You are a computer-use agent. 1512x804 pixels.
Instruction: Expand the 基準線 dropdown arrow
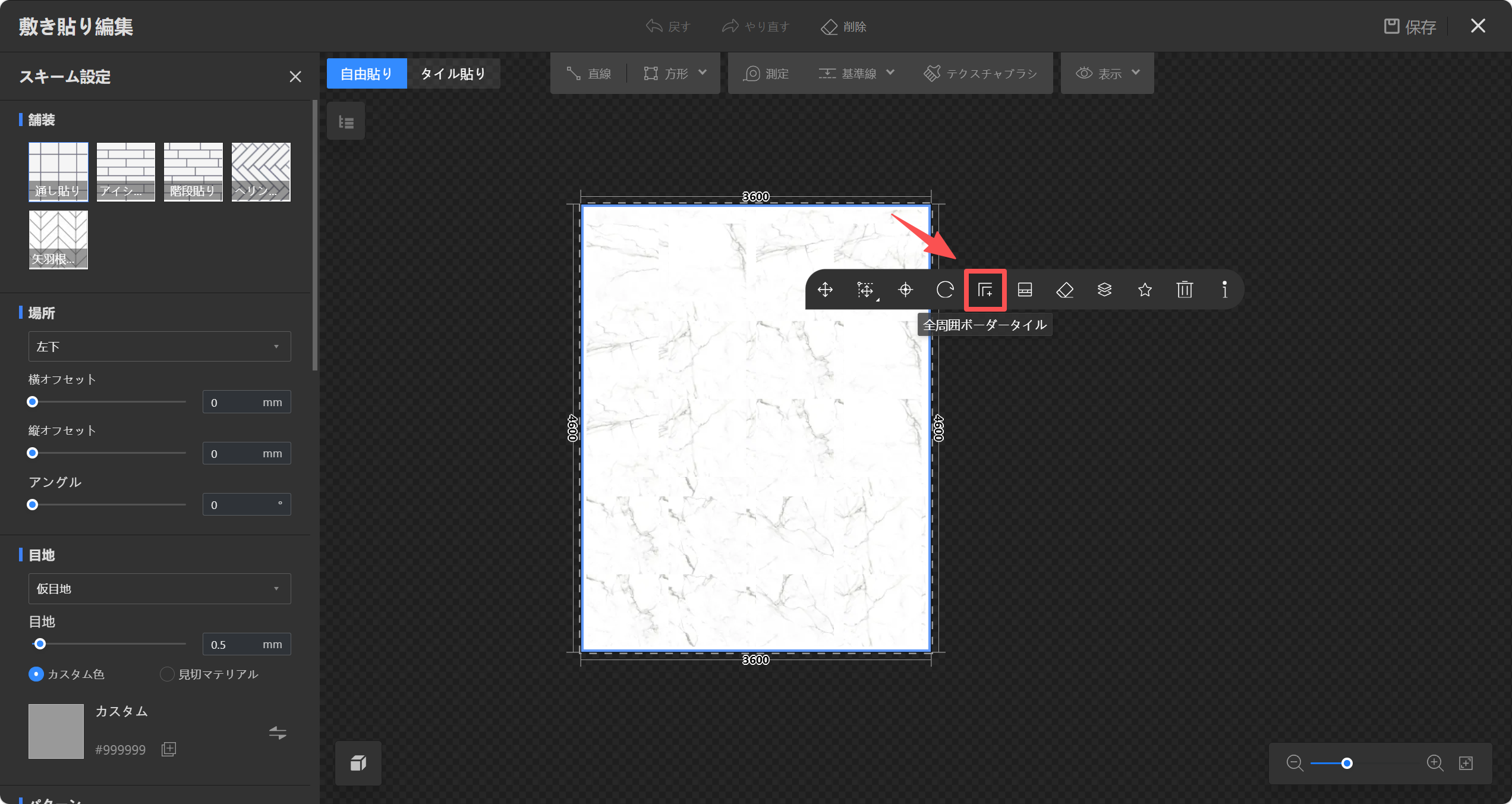pos(890,73)
